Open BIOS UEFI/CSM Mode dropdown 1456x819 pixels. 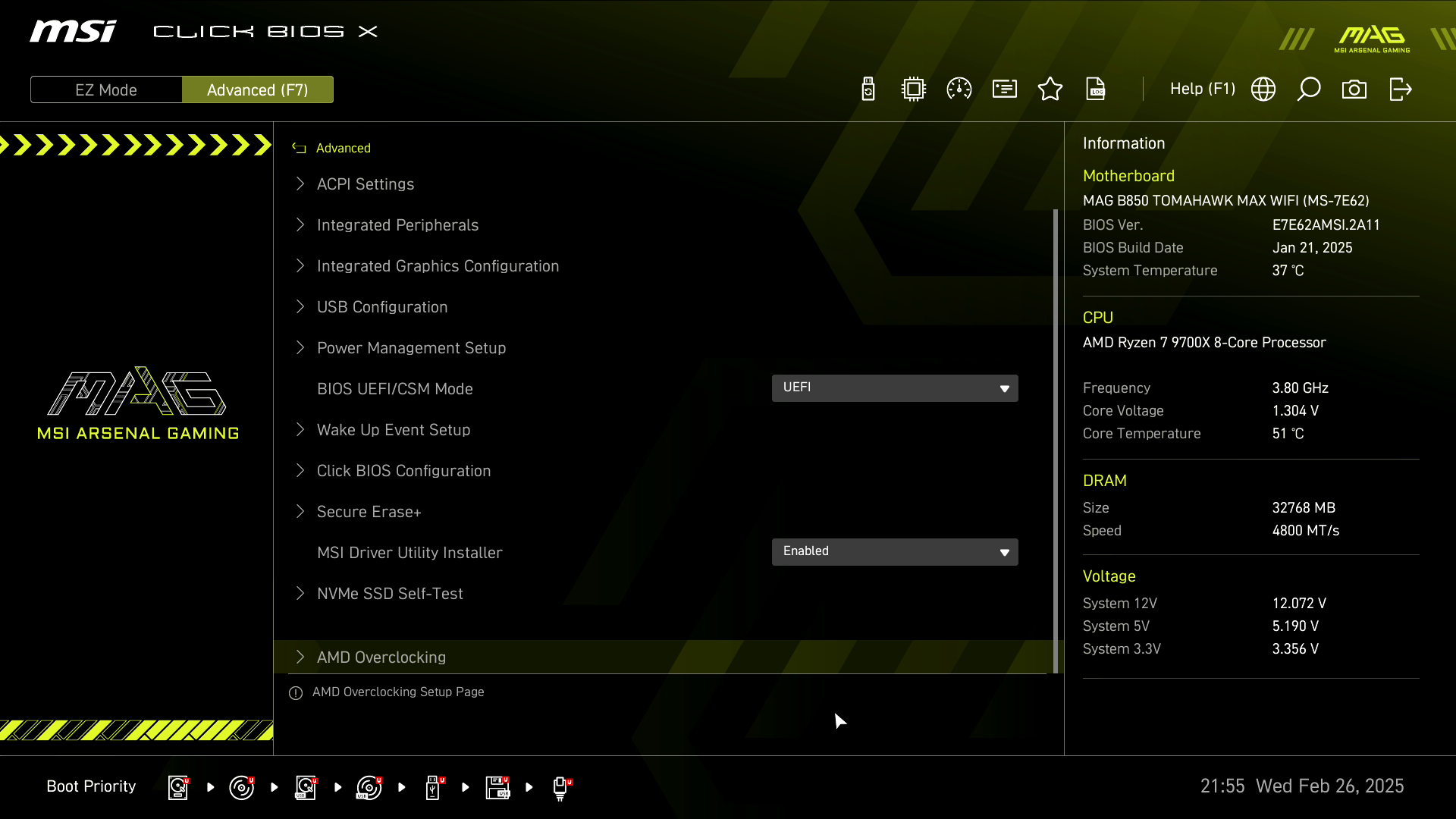click(x=895, y=388)
